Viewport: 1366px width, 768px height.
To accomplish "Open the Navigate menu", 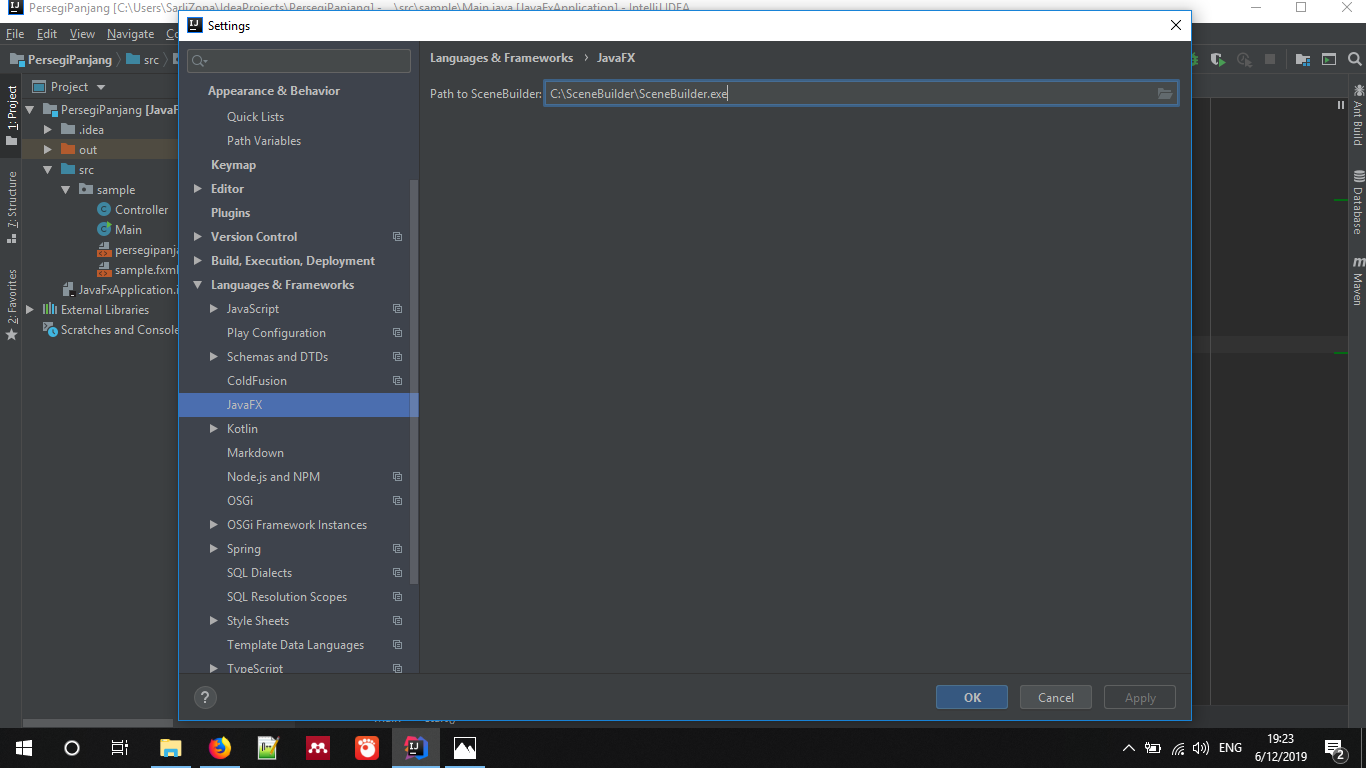I will click(131, 34).
